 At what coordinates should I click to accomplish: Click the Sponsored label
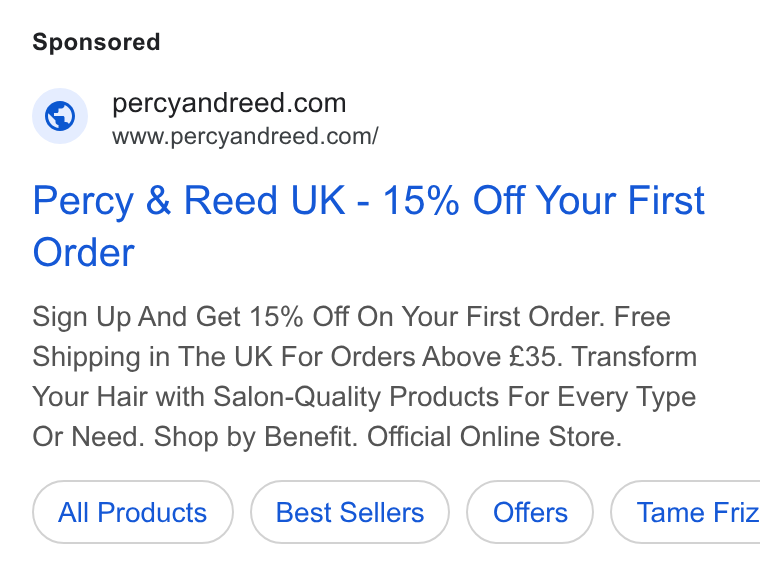click(96, 42)
